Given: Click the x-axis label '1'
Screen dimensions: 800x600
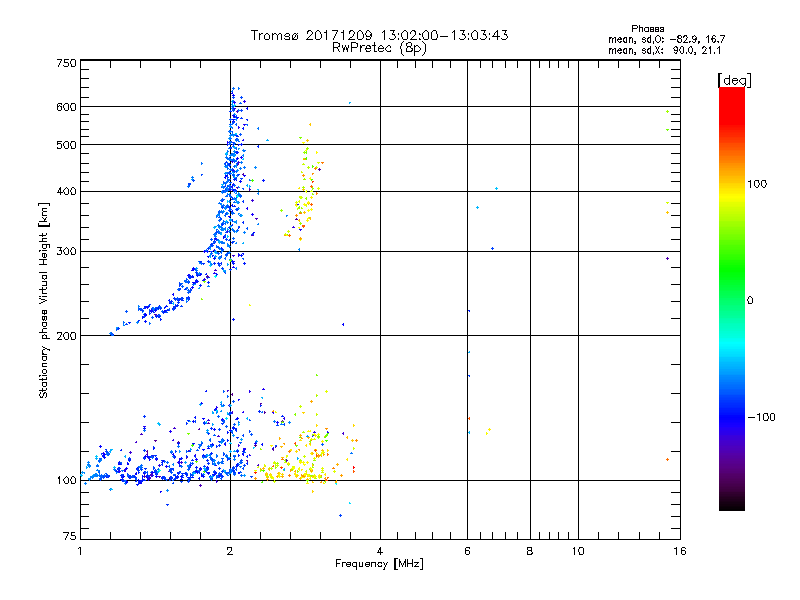Looking at the screenshot, I should coord(81,551).
